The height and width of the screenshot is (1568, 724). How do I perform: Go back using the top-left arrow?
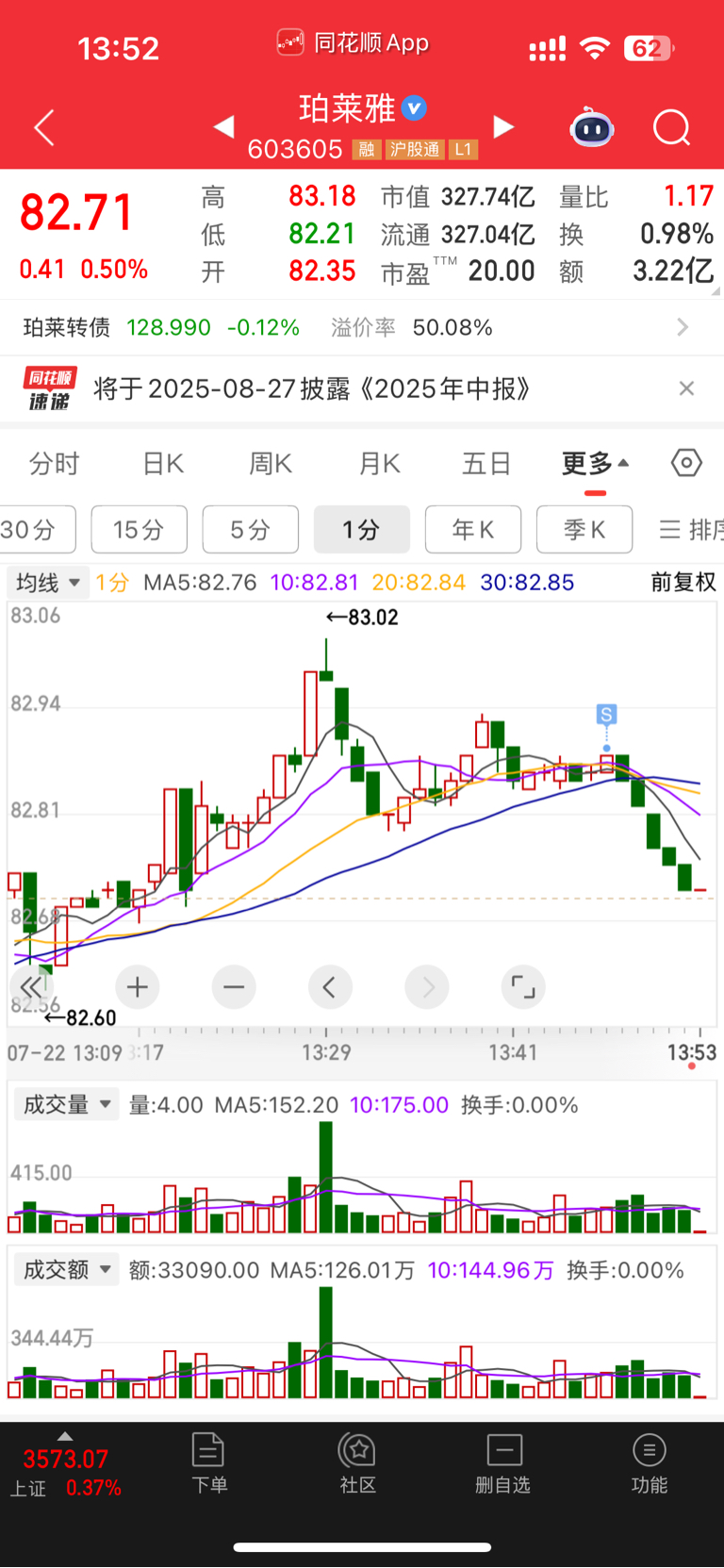pos(44,127)
